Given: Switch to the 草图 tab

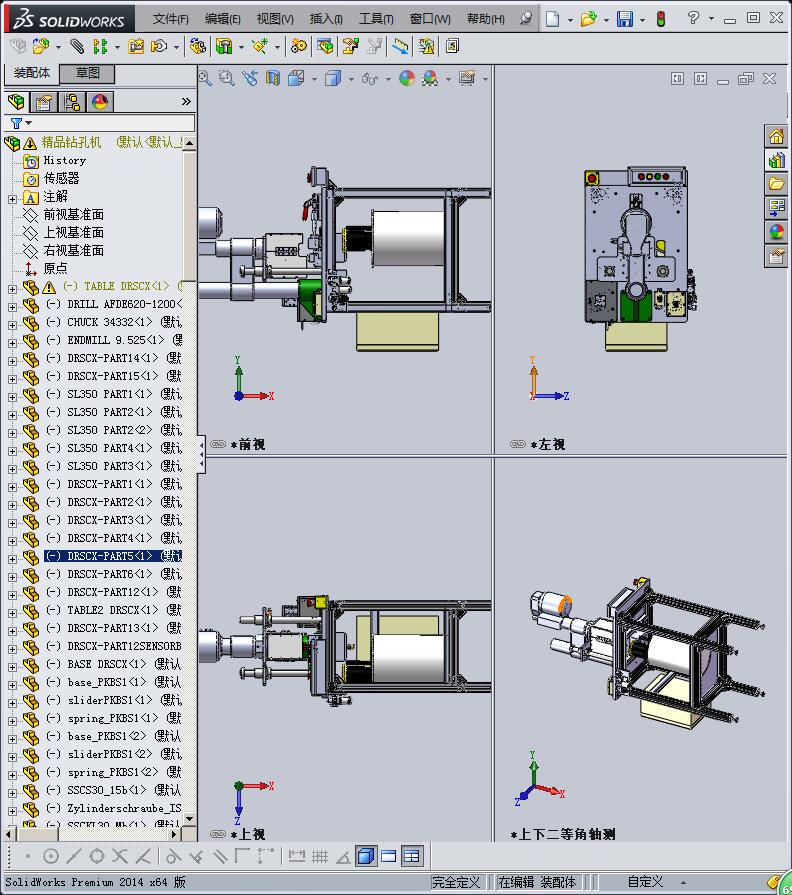Looking at the screenshot, I should click(x=88, y=73).
